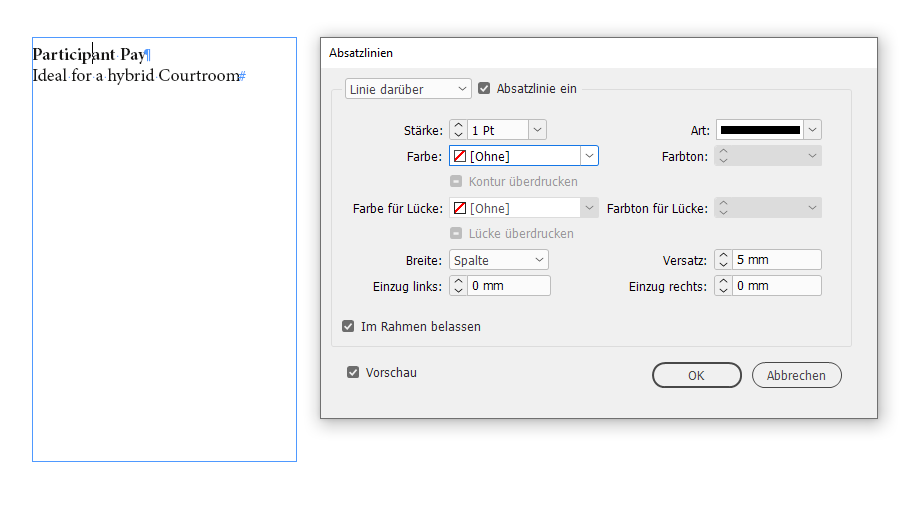919x505 pixels.
Task: Uncheck Im Rahmen belassen
Action: (x=348, y=326)
